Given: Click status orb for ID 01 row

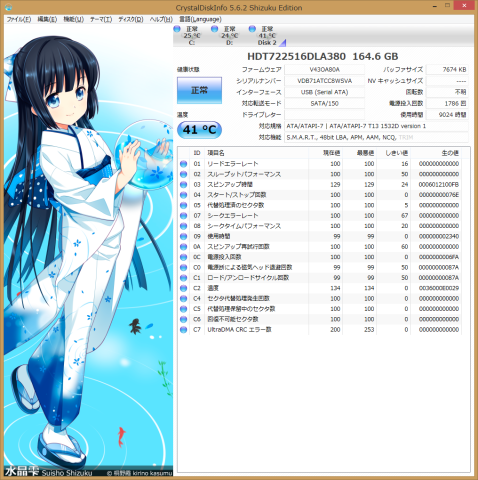Looking at the screenshot, I should point(183,164).
